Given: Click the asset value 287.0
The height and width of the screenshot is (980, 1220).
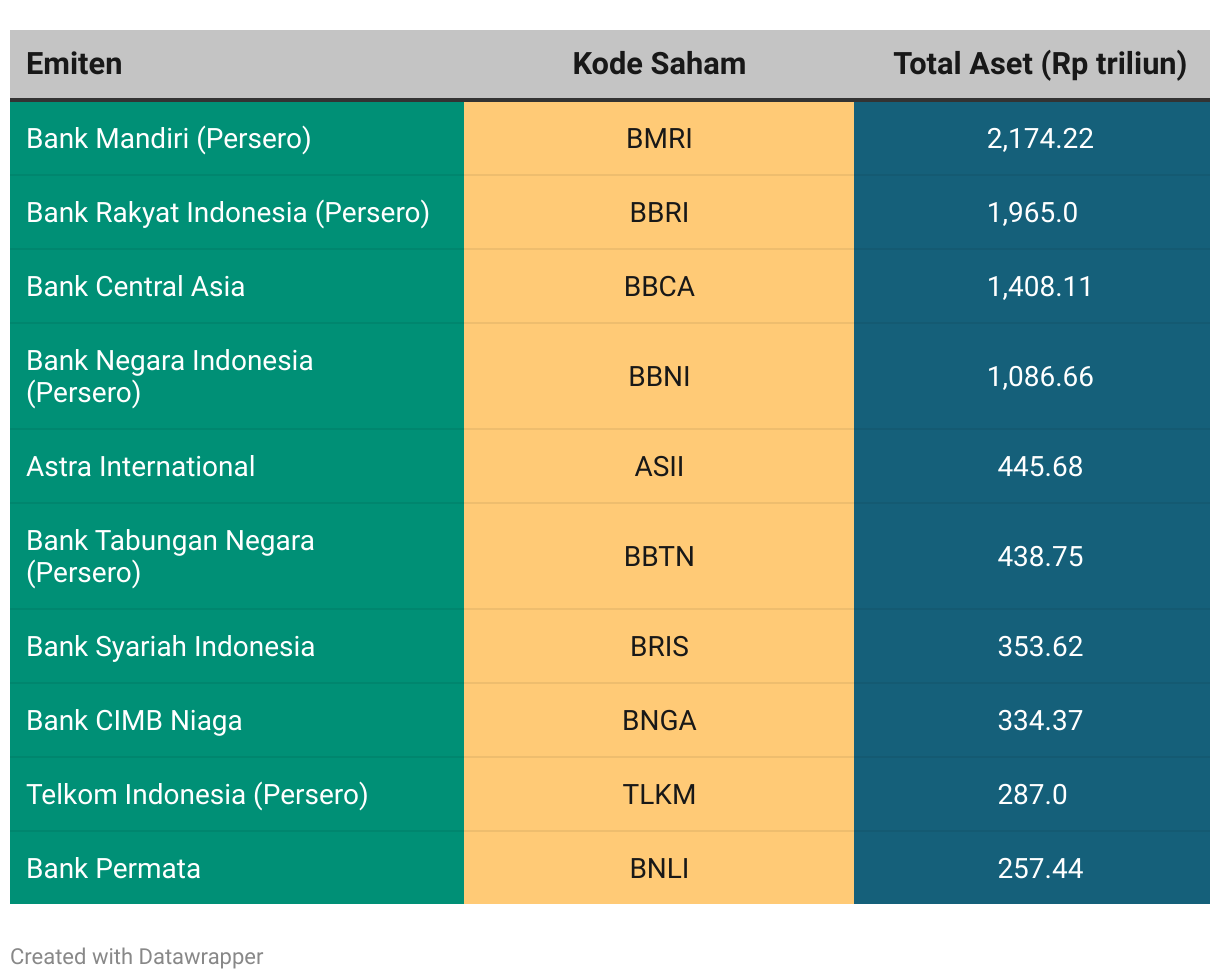Looking at the screenshot, I should tap(1032, 794).
